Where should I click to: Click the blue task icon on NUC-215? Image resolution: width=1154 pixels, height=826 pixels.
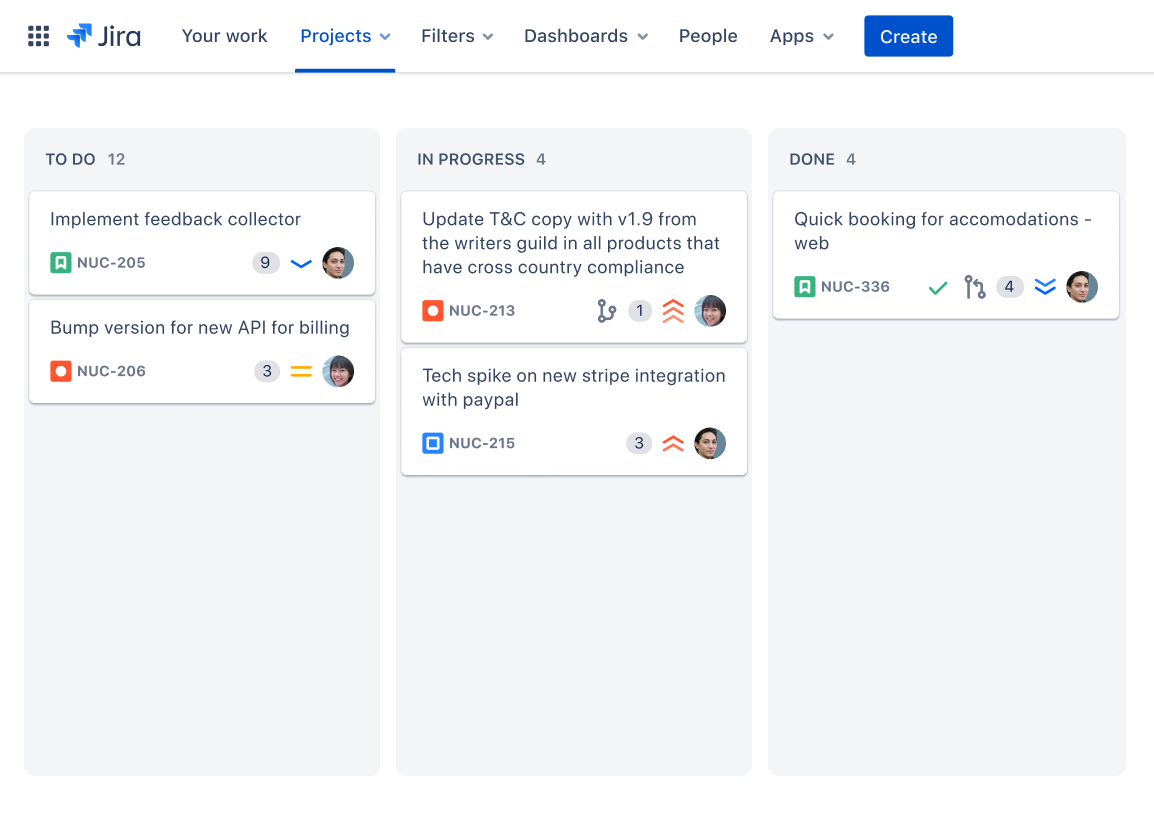coord(432,442)
